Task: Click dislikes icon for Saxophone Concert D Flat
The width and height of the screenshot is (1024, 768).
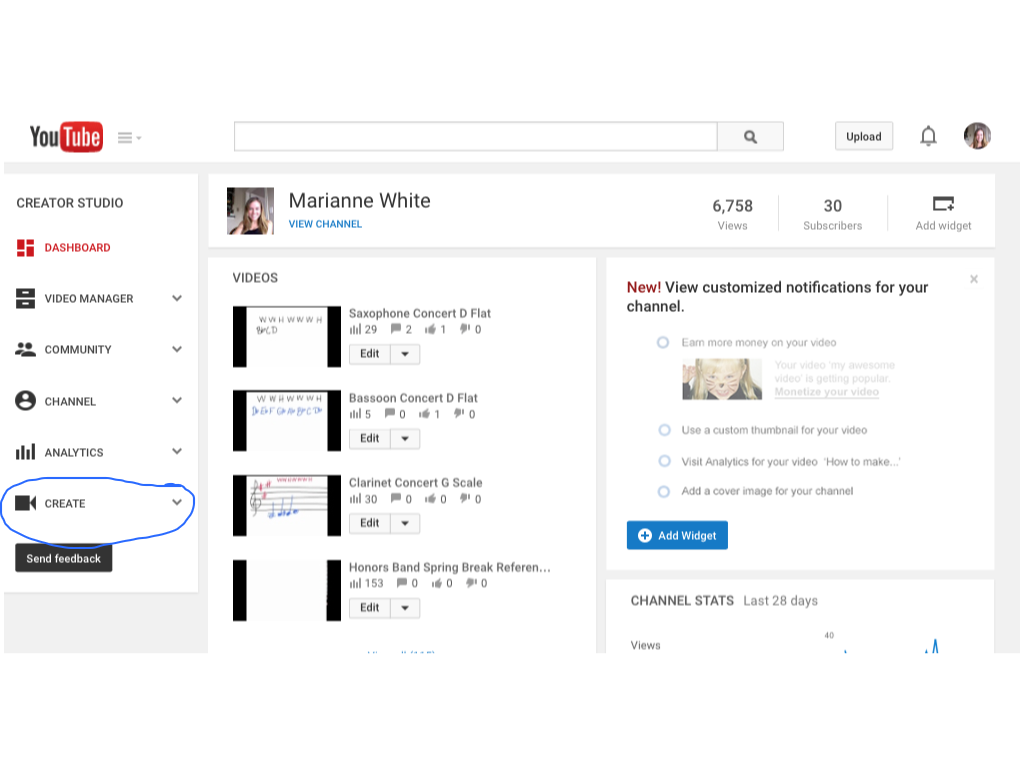Action: [x=465, y=328]
